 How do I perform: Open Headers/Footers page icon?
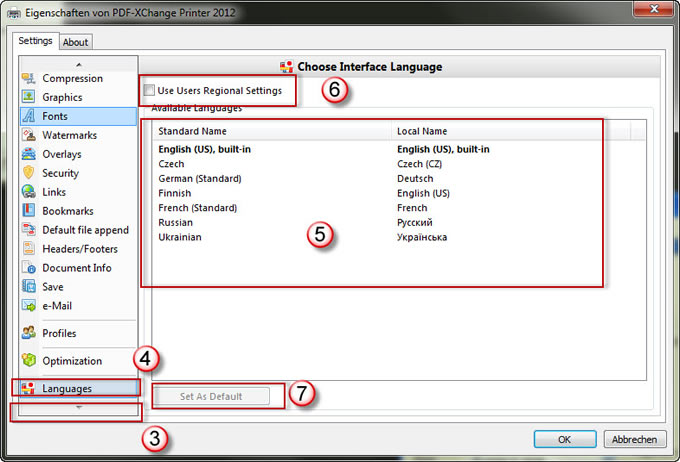(x=29, y=249)
